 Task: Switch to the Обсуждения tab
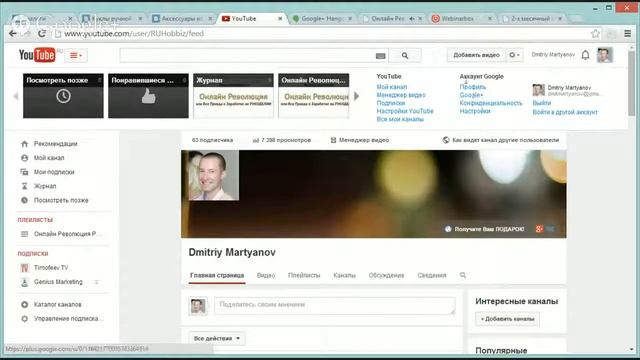coord(386,276)
